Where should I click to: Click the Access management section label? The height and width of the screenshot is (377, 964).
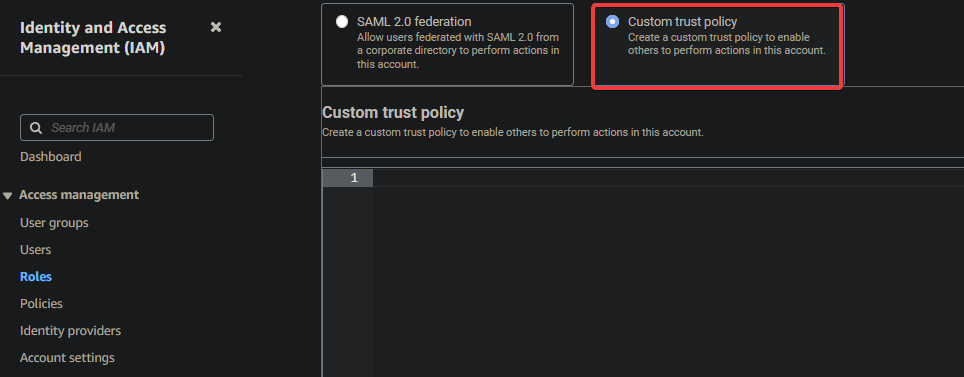point(79,195)
